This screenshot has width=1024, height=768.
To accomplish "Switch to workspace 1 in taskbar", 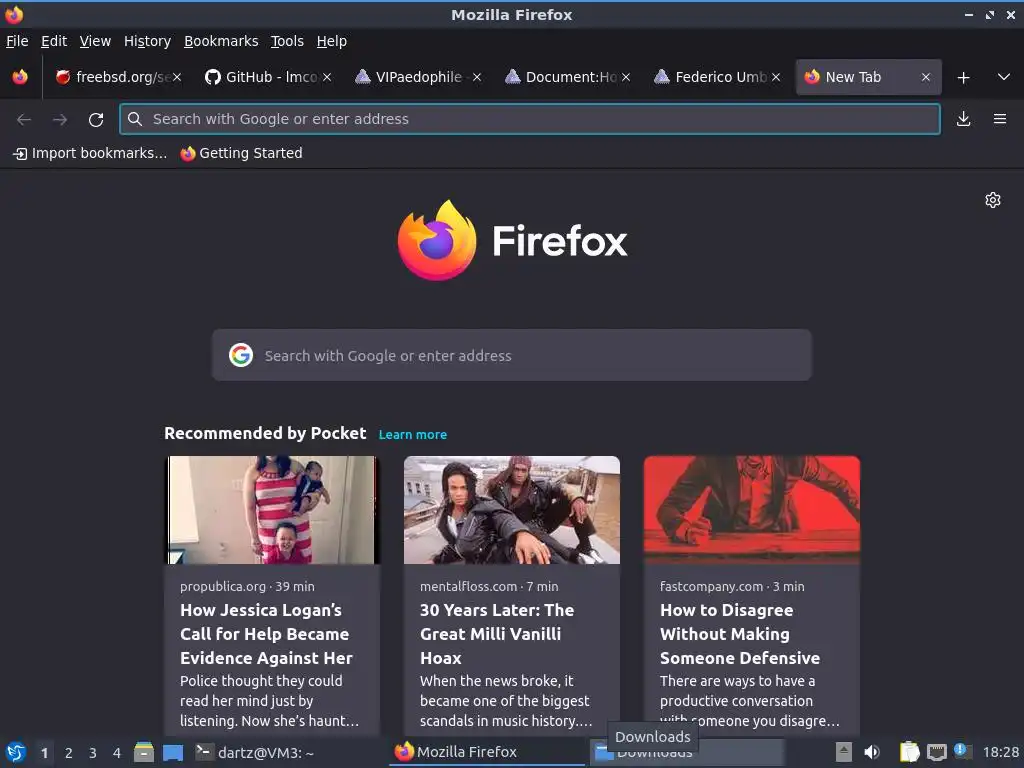I will pos(44,753).
